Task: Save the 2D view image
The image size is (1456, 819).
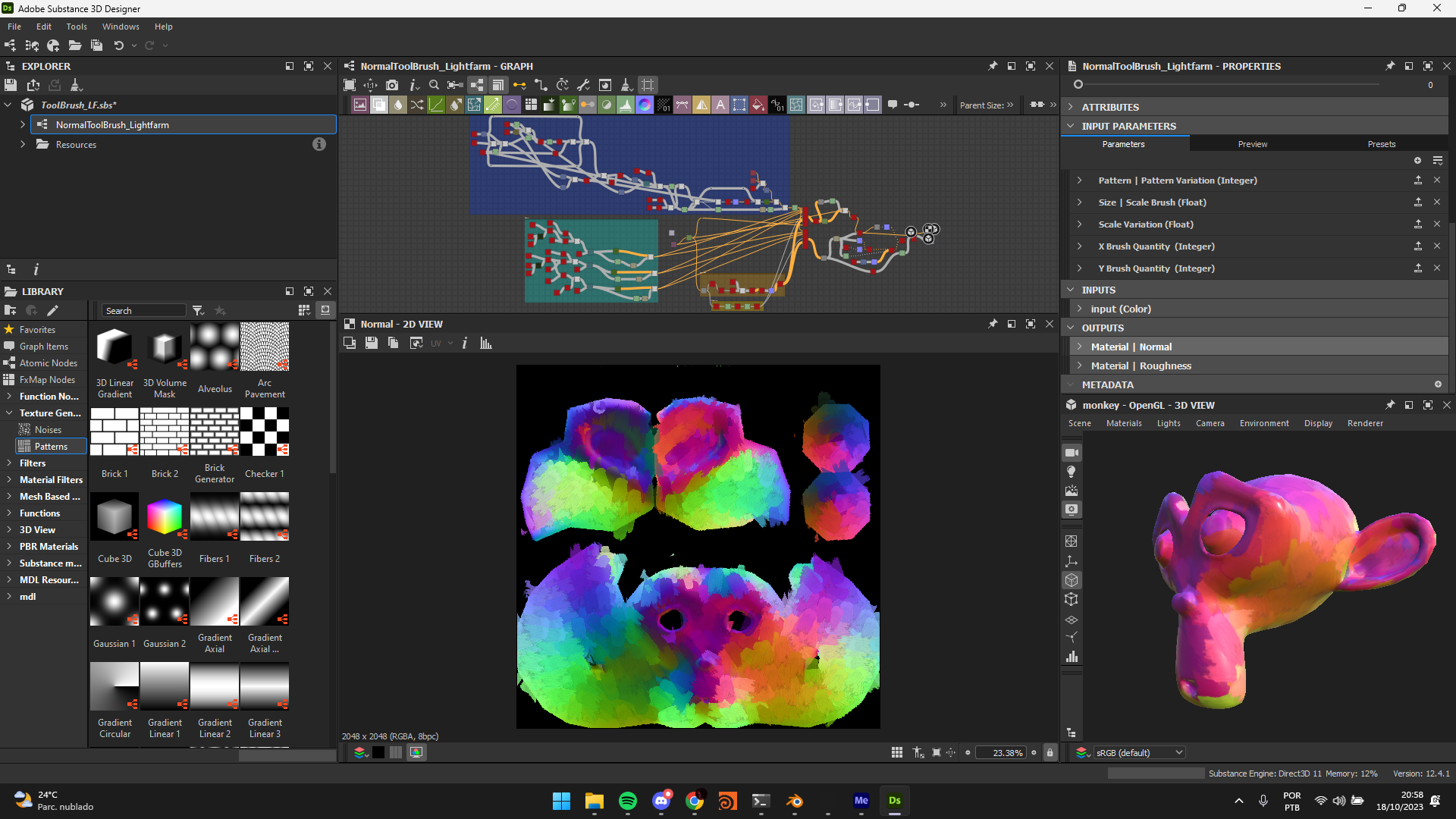Action: 371,344
